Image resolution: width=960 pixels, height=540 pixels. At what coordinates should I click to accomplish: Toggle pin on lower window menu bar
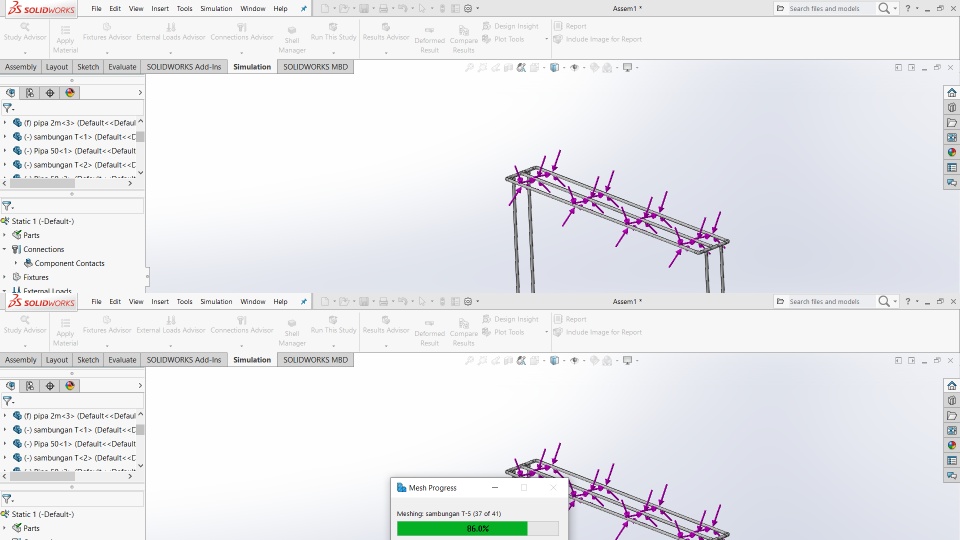[x=304, y=302]
